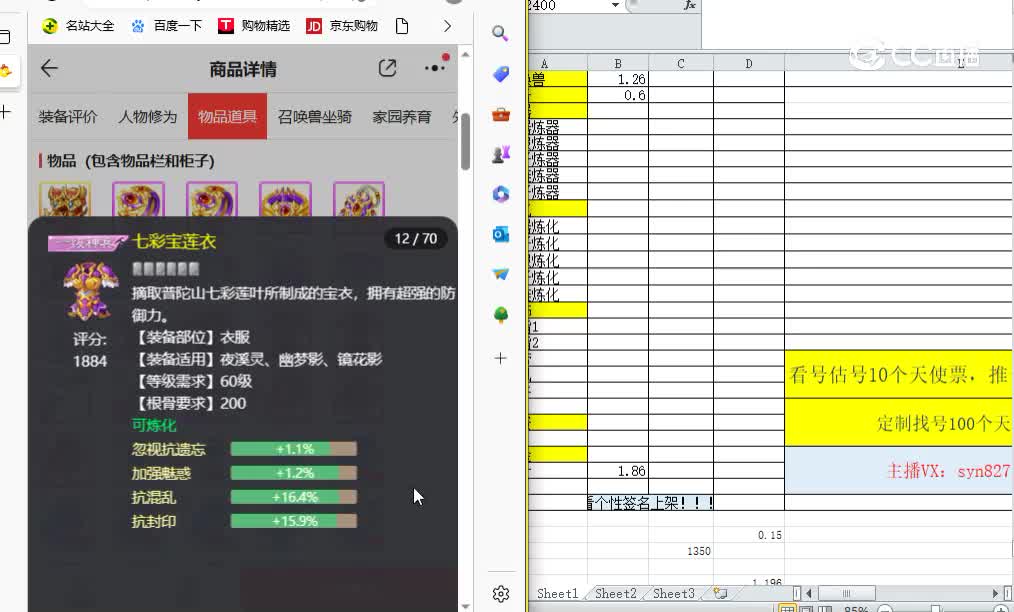The width and height of the screenshot is (1014, 612).
Task: Open the Telegram paper plane sidebar icon
Action: click(500, 274)
